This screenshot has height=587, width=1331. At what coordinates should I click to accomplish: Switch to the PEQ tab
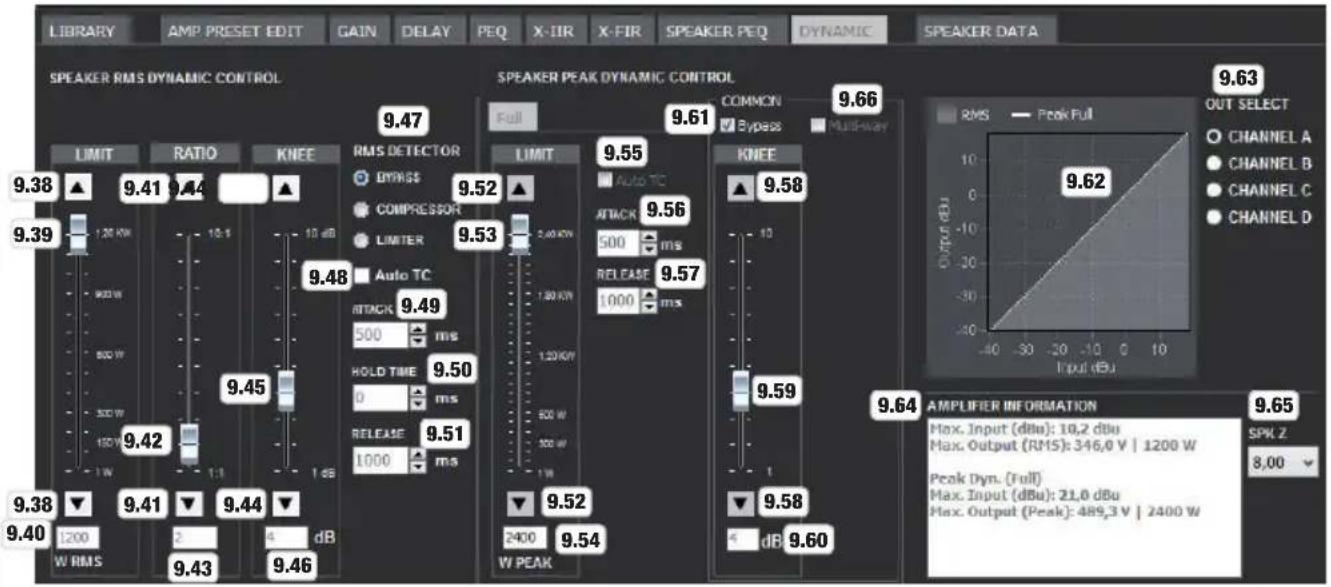[493, 31]
